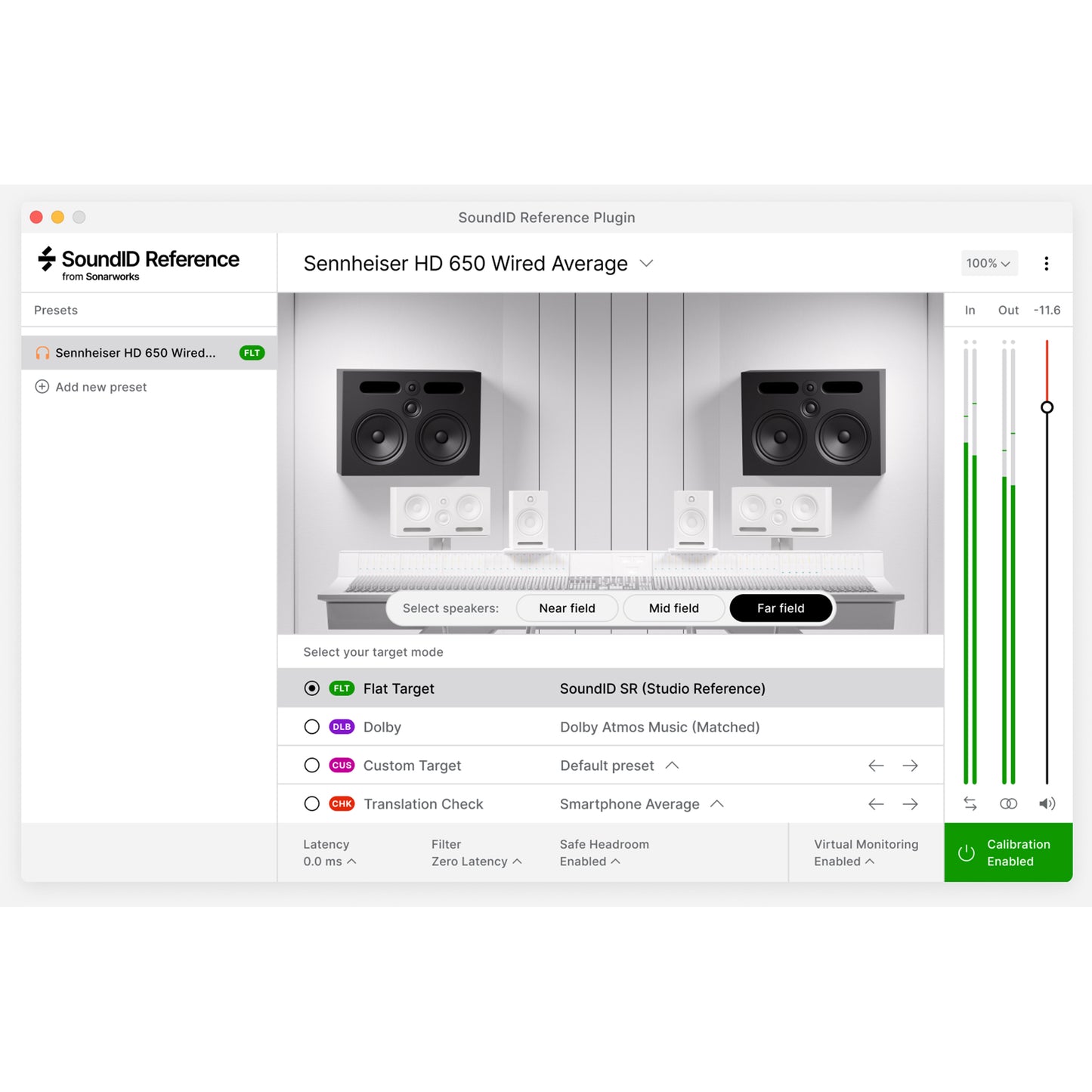Click the speaker volume icon below the meters

tap(1047, 803)
